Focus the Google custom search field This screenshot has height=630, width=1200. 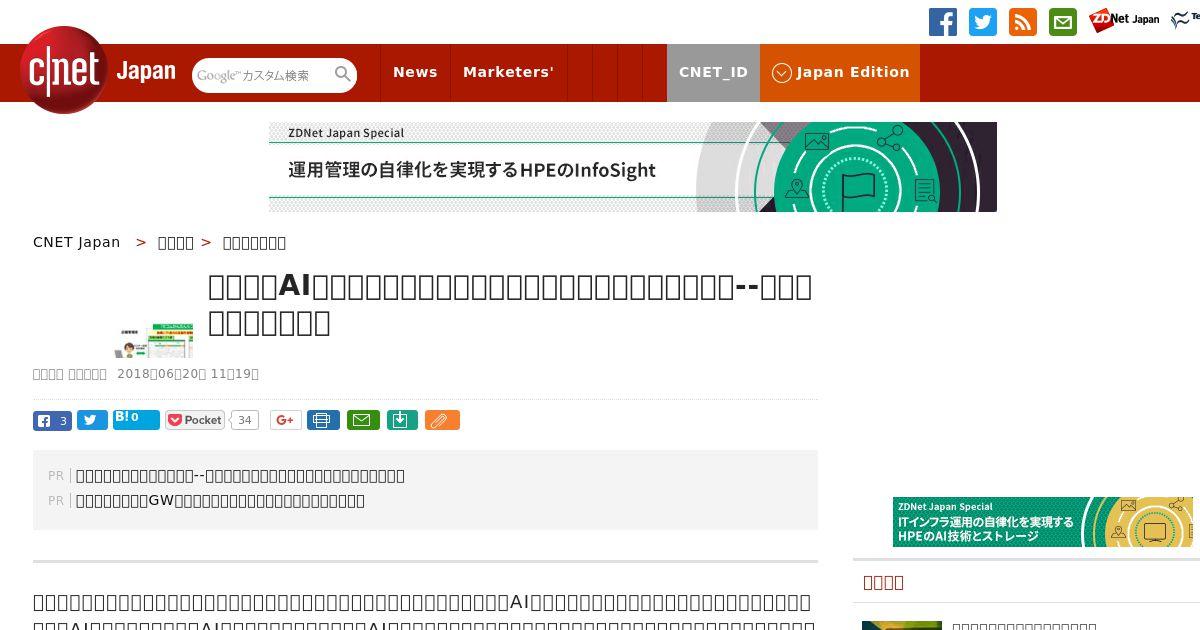[x=262, y=75]
